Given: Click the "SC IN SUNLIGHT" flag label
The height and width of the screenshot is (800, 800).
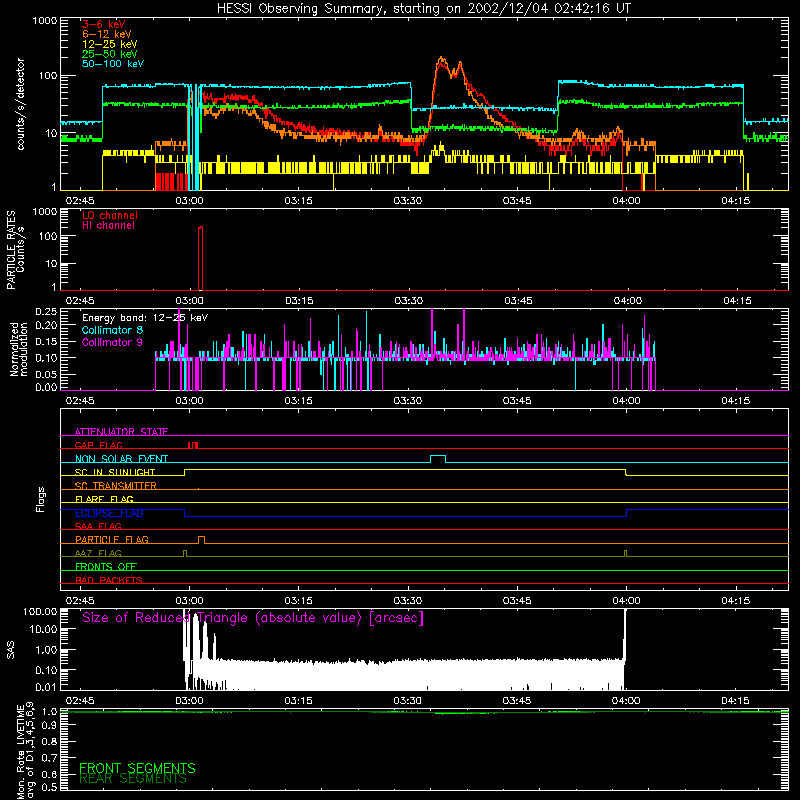Looking at the screenshot, I should pyautogui.click(x=115, y=472).
